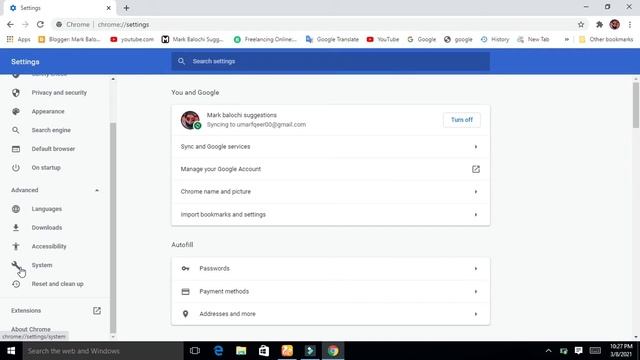Show more bookmarks overflow chevron
This screenshot has height=360, width=640.
[x=567, y=39]
